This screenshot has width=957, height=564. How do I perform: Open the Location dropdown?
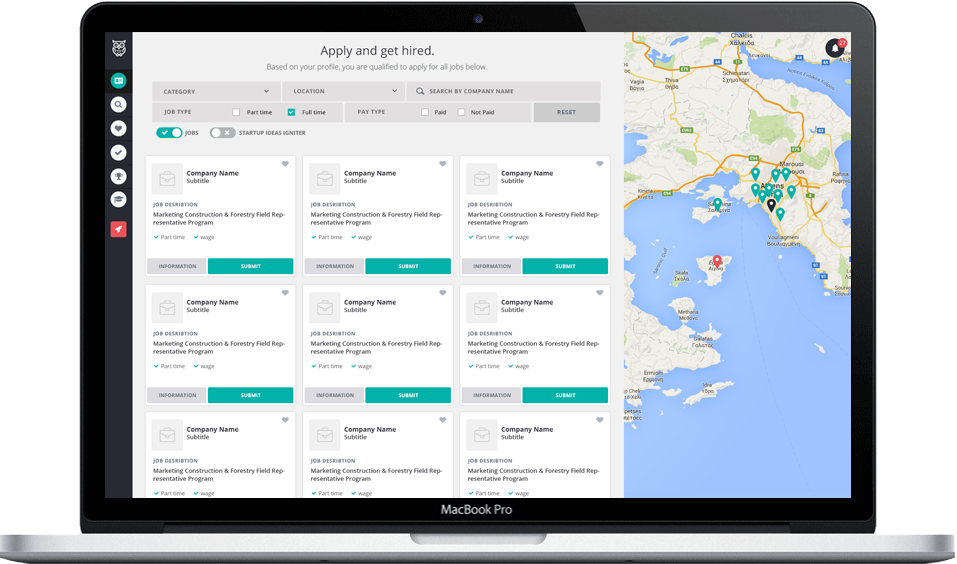pyautogui.click(x=342, y=91)
